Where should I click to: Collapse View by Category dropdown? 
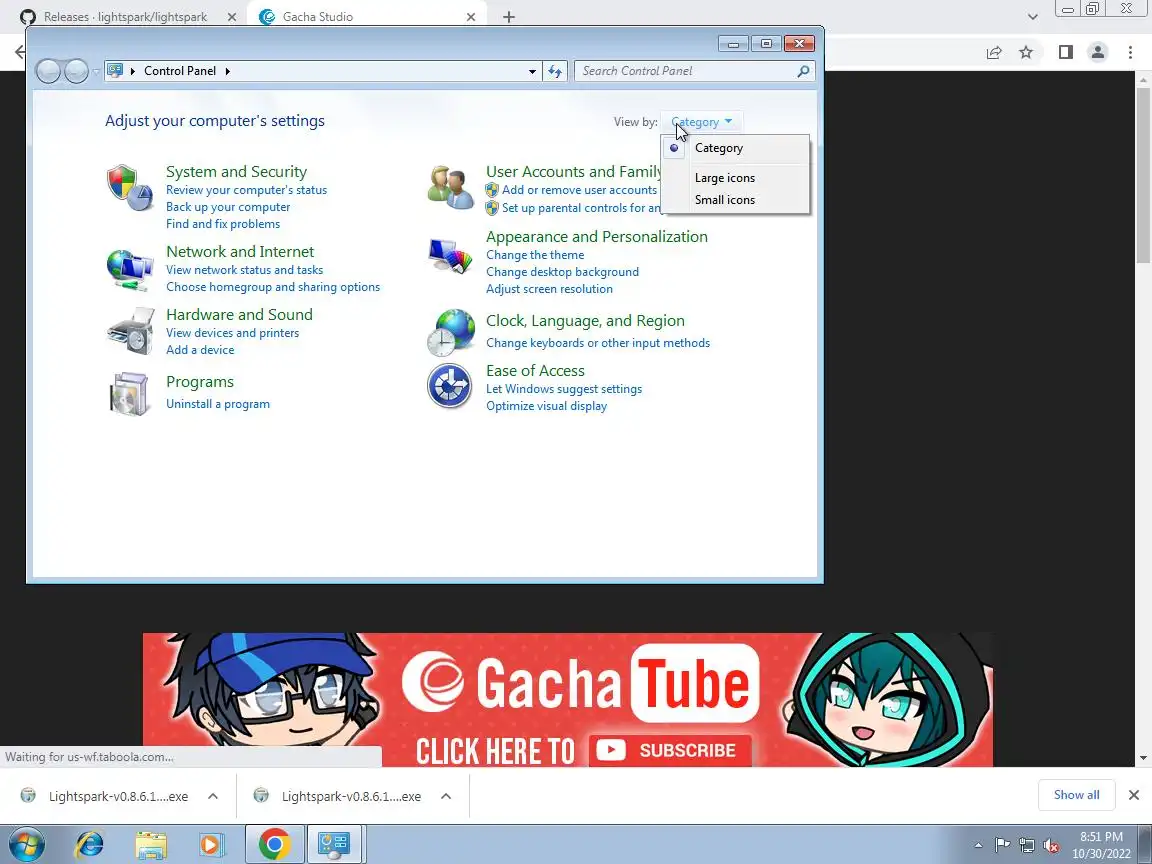click(702, 122)
